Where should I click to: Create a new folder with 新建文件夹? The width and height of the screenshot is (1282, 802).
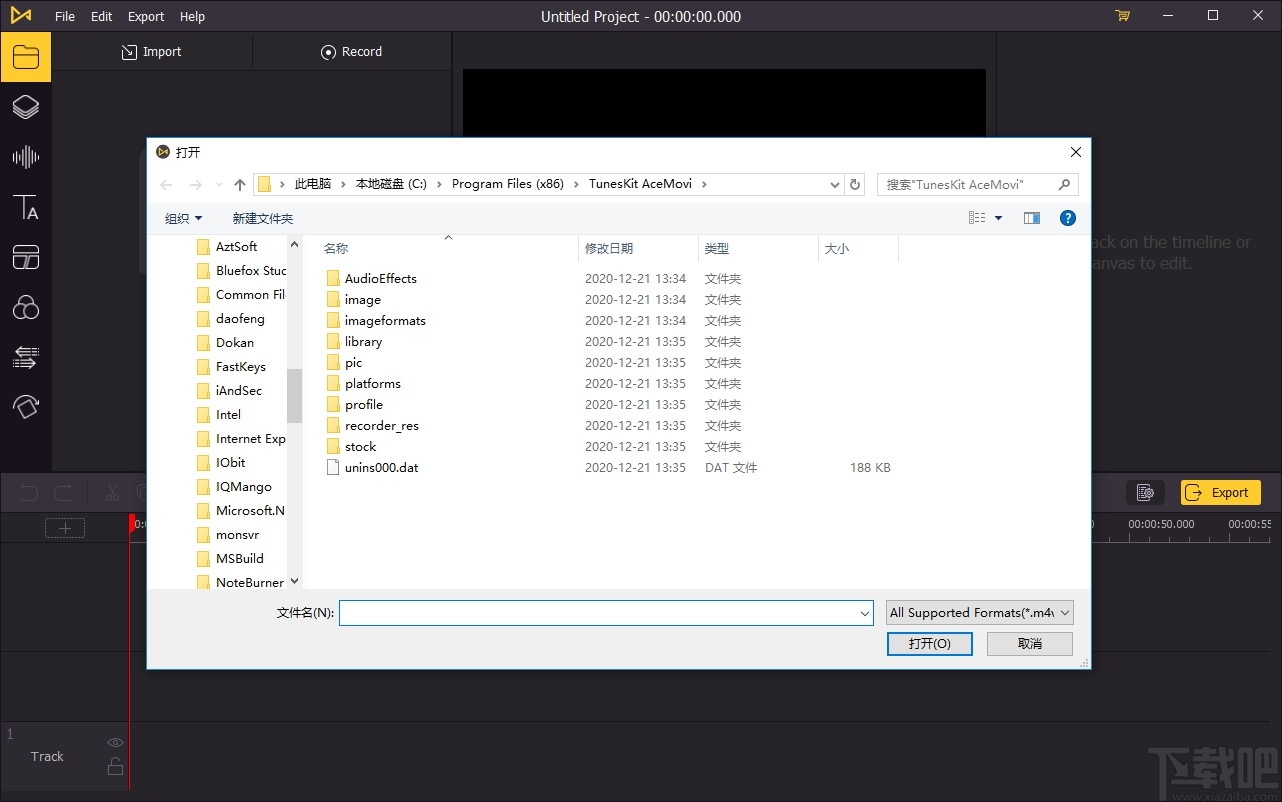[x=262, y=218]
